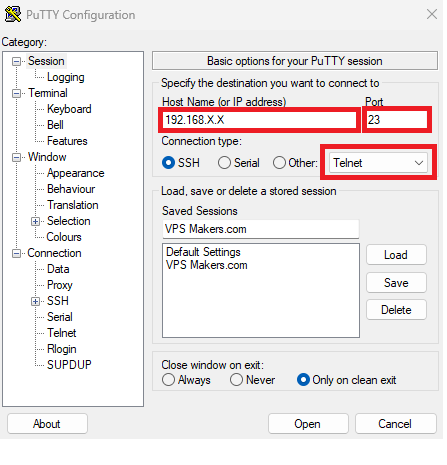Open the SSH category in tree
This screenshot has height=465, width=447.
point(58,301)
